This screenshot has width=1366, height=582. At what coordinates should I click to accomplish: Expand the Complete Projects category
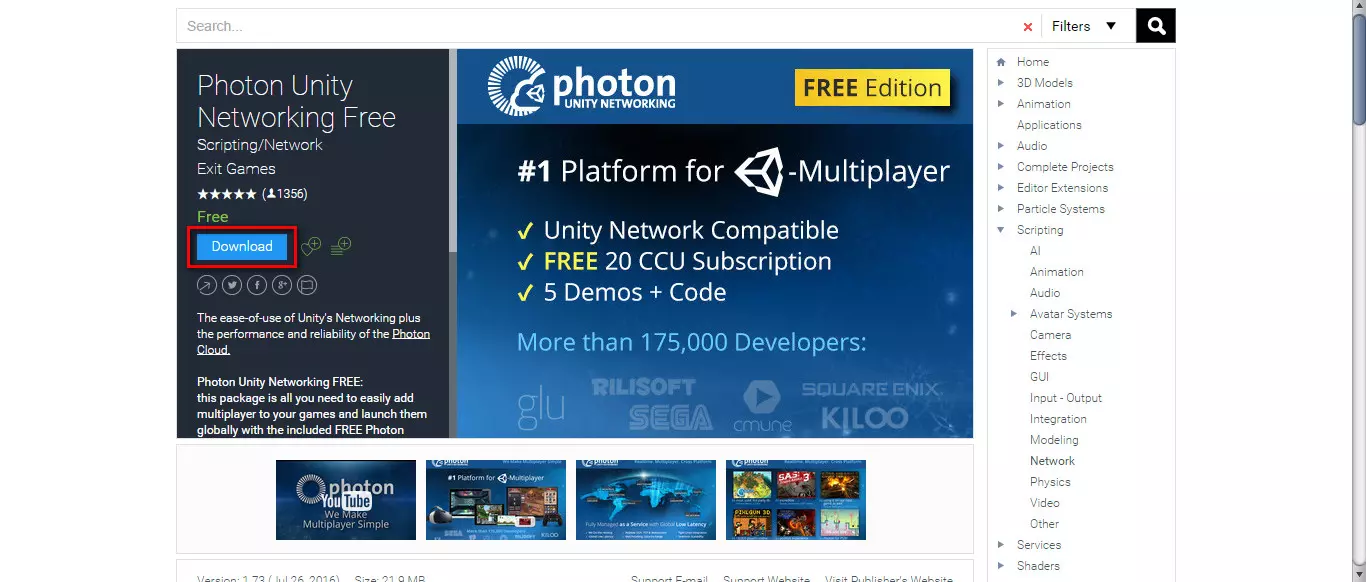tap(1000, 166)
